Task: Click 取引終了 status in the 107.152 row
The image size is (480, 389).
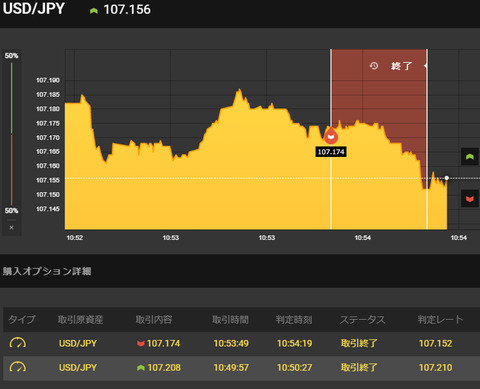Action: 359,343
